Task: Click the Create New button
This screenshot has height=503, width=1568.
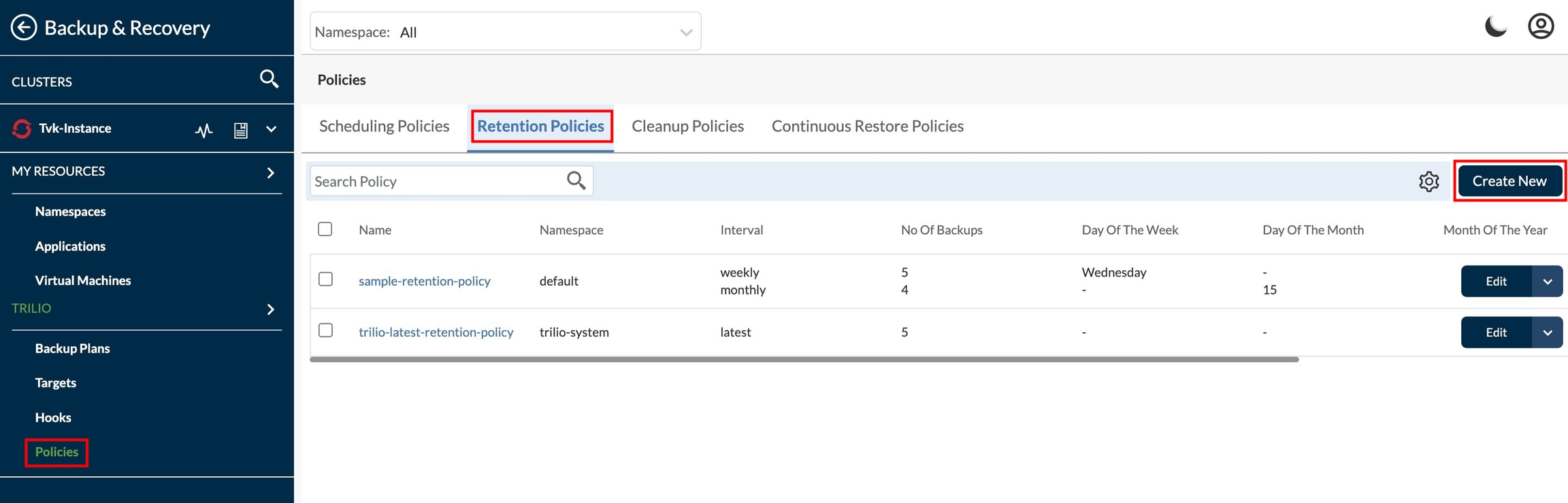Action: tap(1509, 181)
